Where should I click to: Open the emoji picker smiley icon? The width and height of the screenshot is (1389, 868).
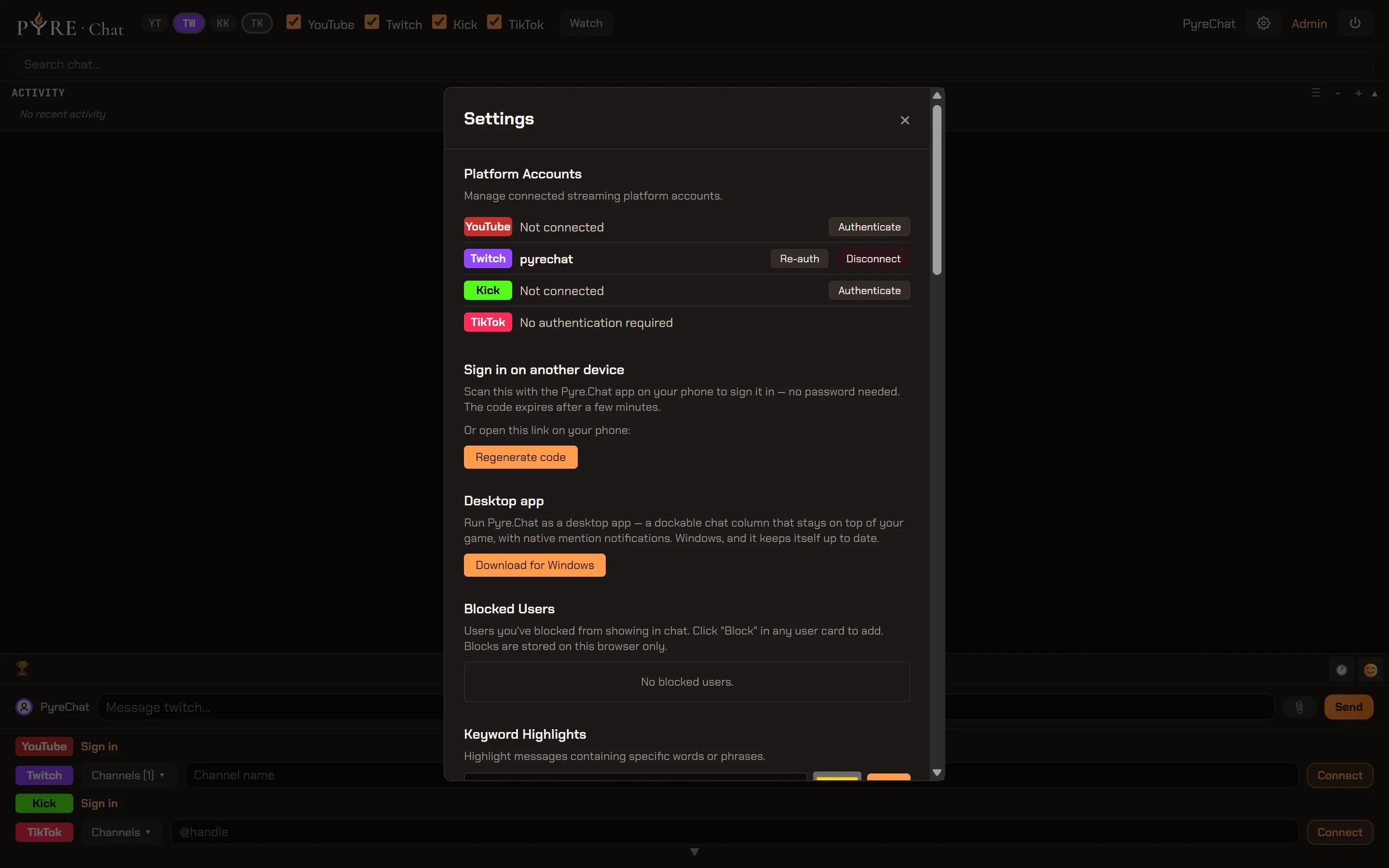1371,670
